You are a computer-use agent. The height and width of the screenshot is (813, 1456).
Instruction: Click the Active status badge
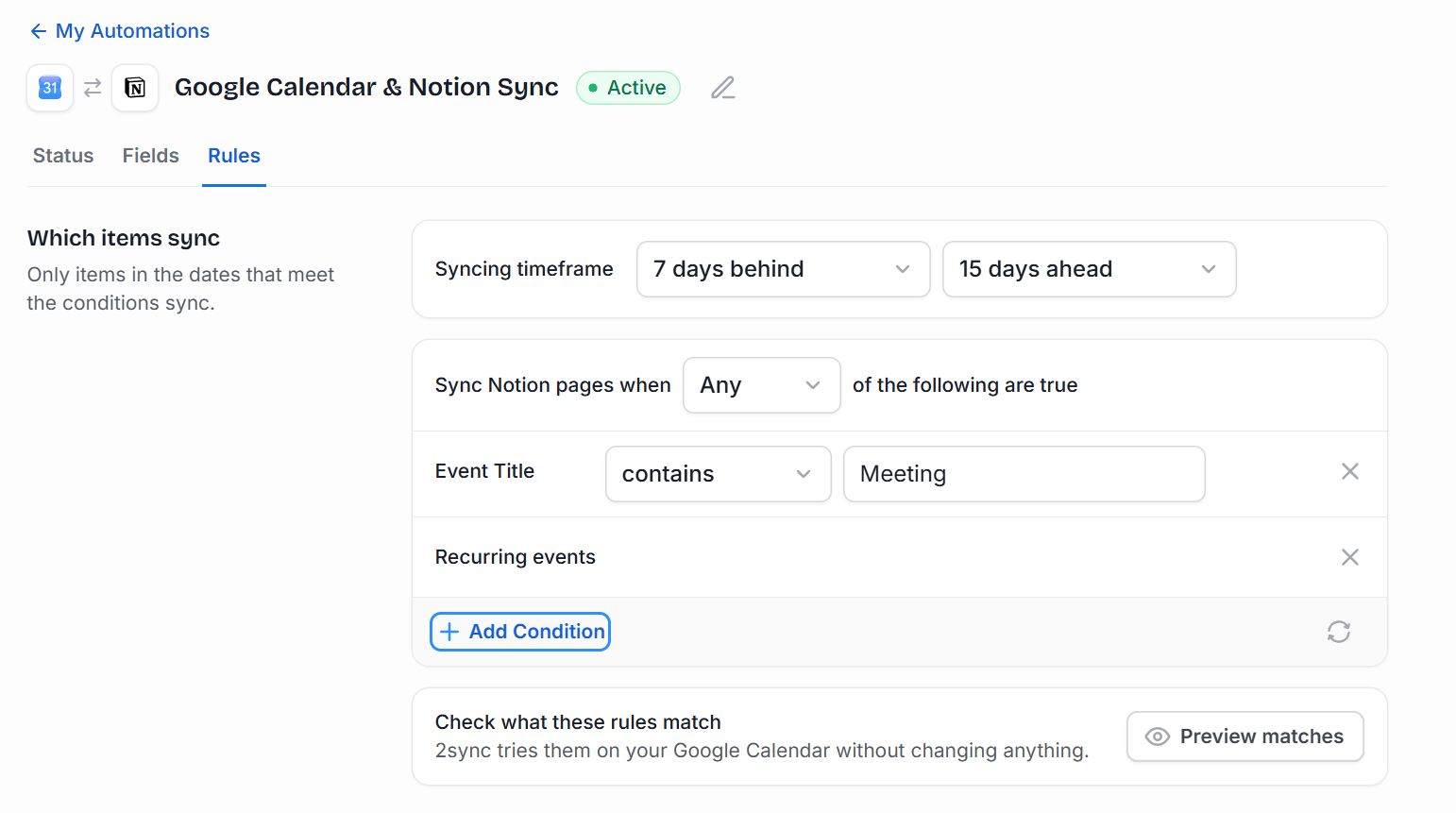628,88
